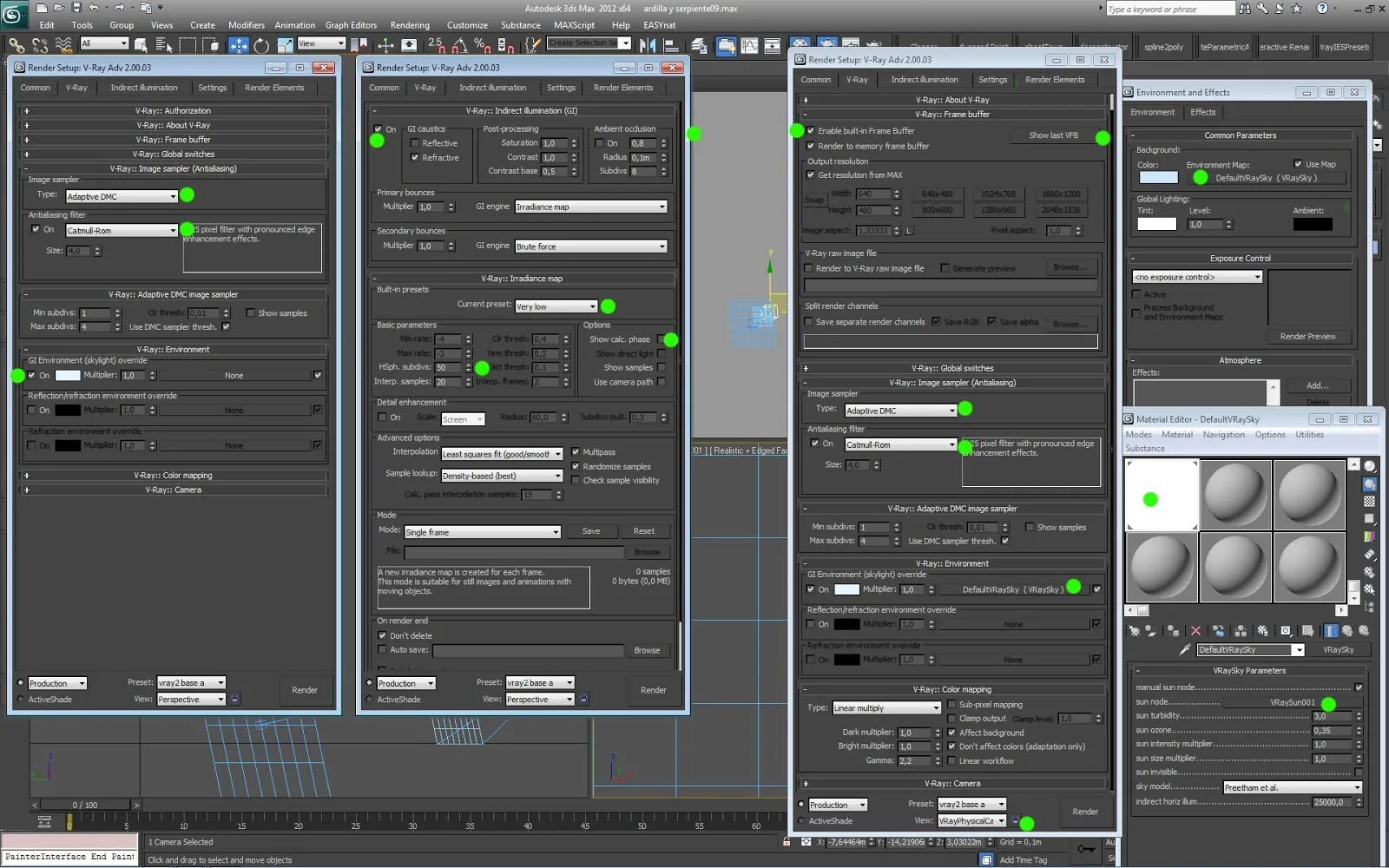Screen dimensions: 1389x868
Task: Toggle Show Shaded Material in Viewport icon
Action: pos(1307,631)
